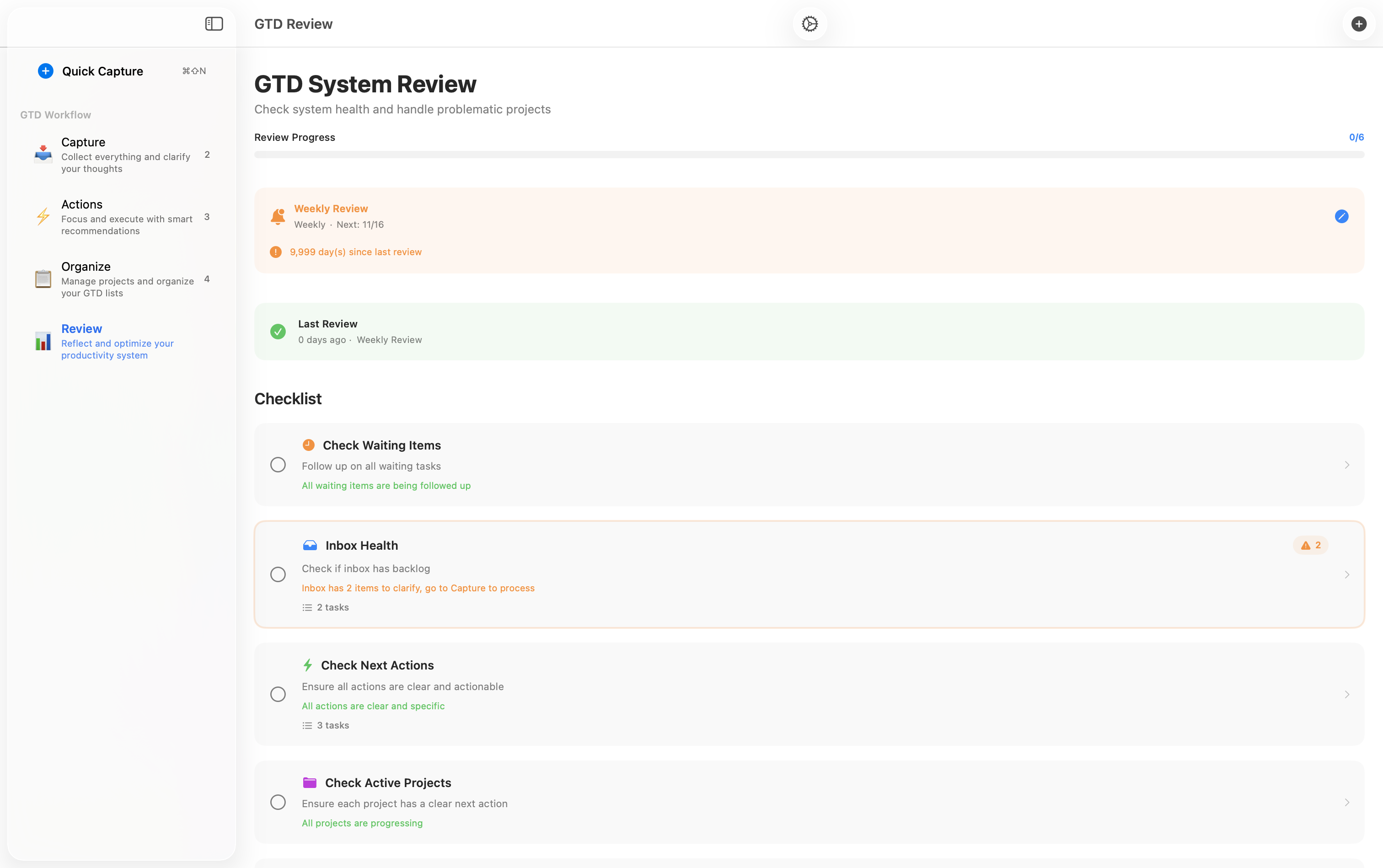
Task: Check off the Inbox Health item
Action: [x=278, y=574]
